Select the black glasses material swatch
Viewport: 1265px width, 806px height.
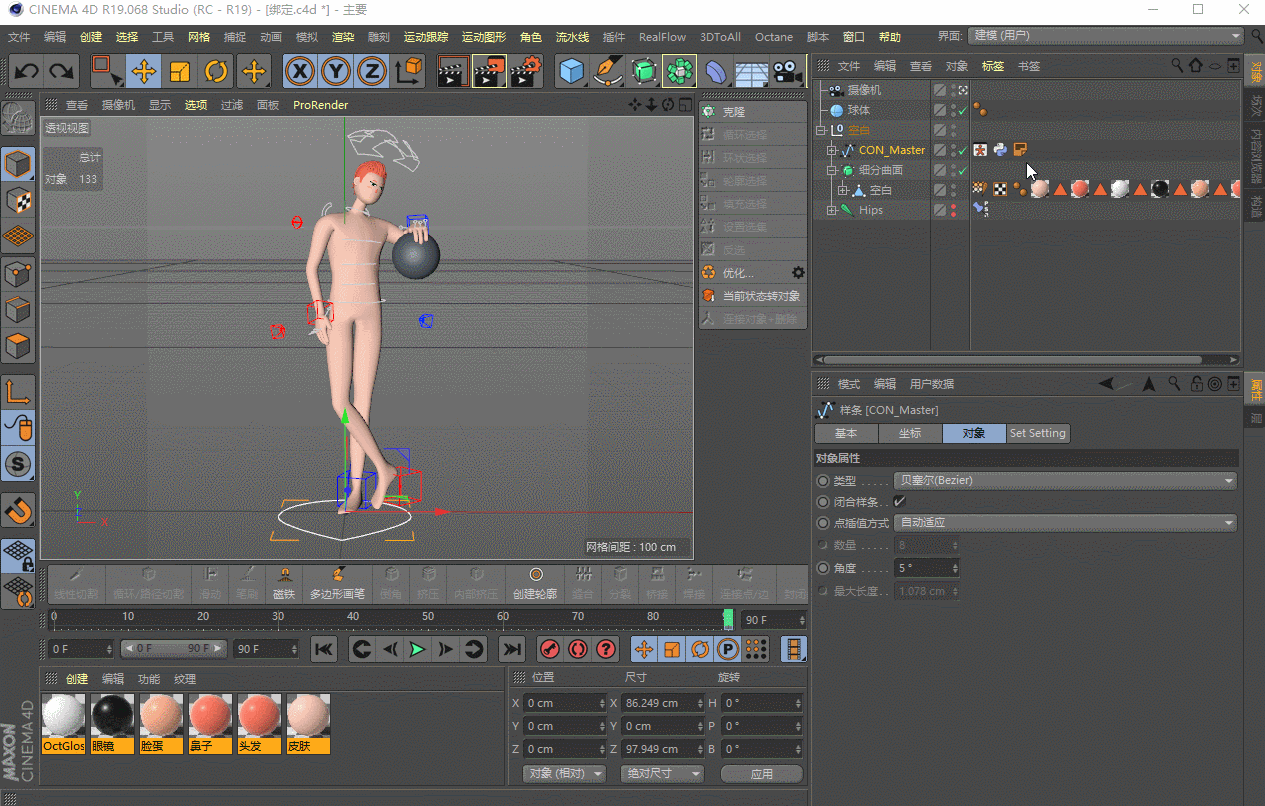(x=112, y=723)
